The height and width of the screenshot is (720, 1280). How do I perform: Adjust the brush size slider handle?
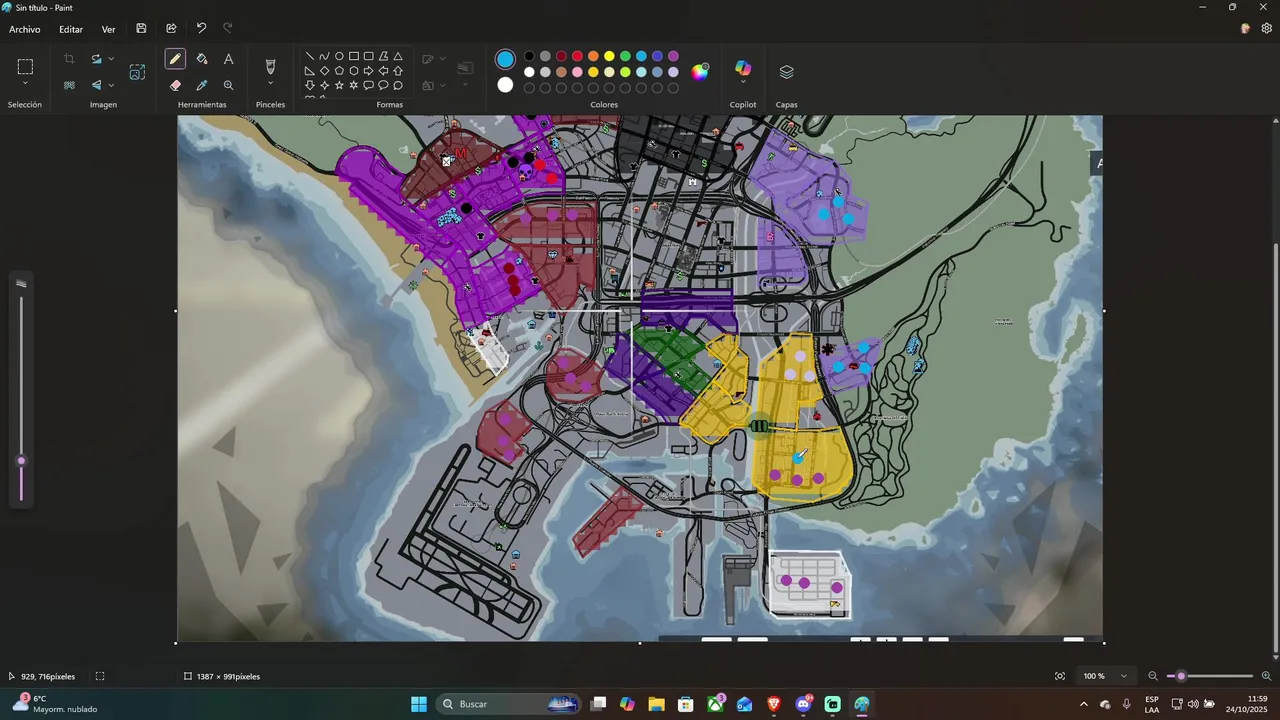[x=21, y=461]
